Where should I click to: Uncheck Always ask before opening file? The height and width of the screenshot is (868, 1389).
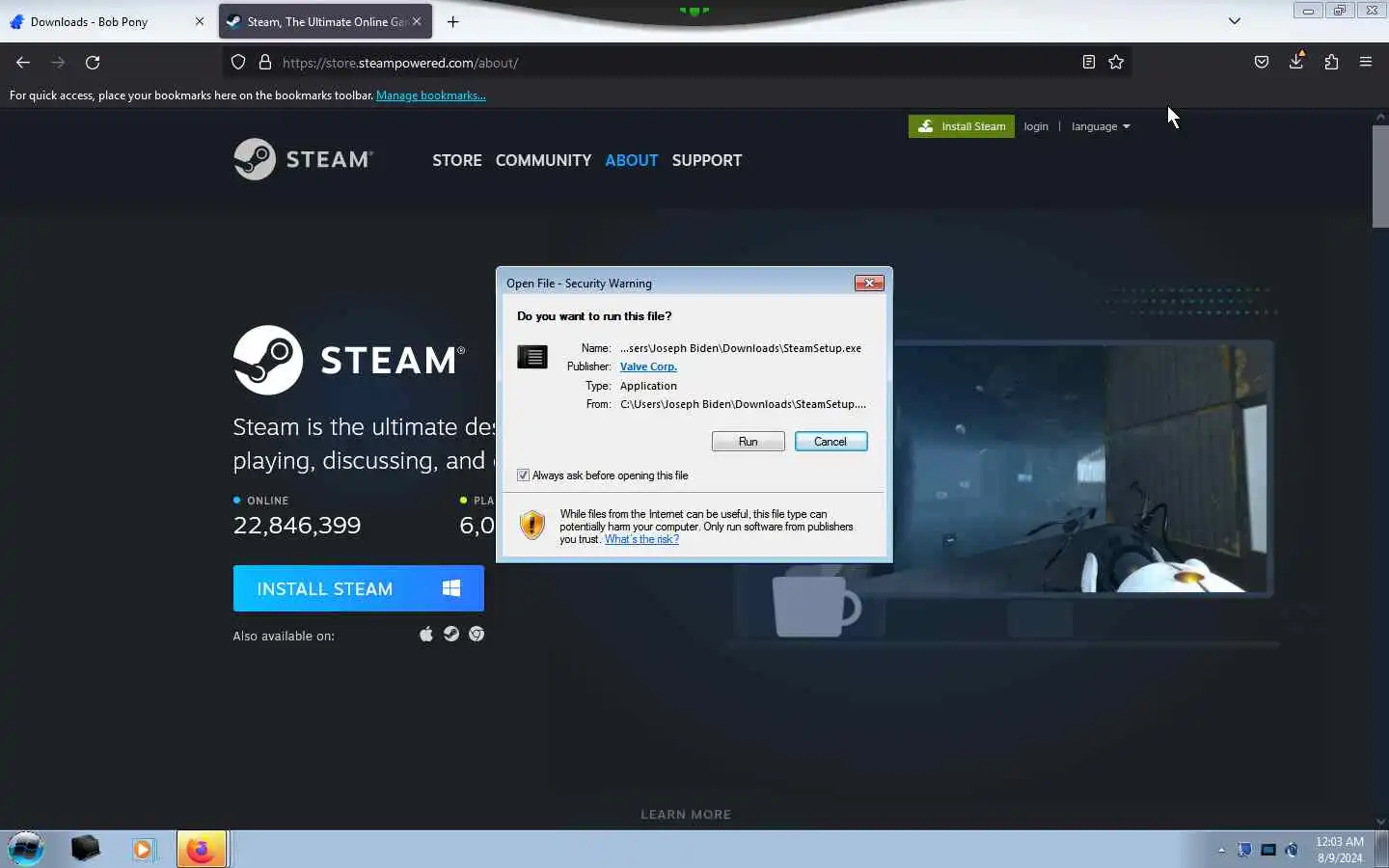tap(523, 475)
